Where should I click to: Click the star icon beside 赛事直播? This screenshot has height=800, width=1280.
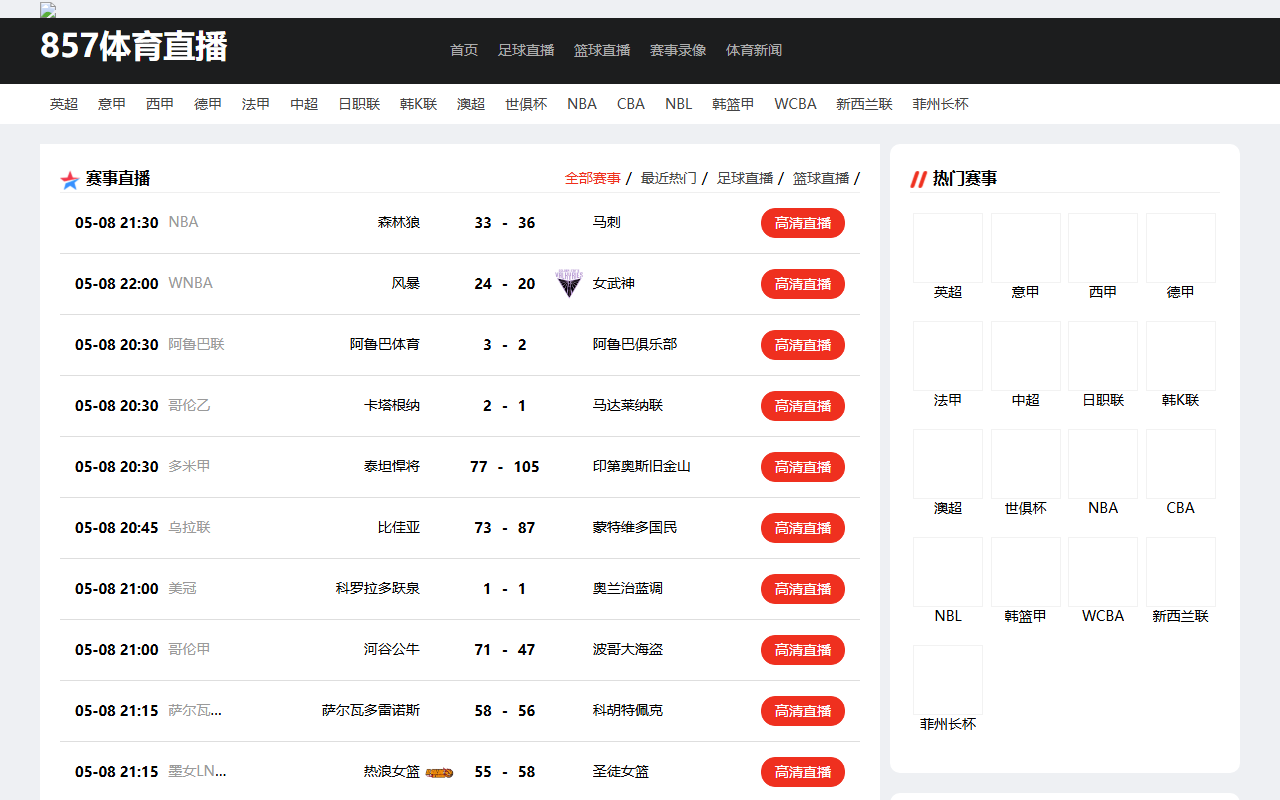(x=70, y=180)
